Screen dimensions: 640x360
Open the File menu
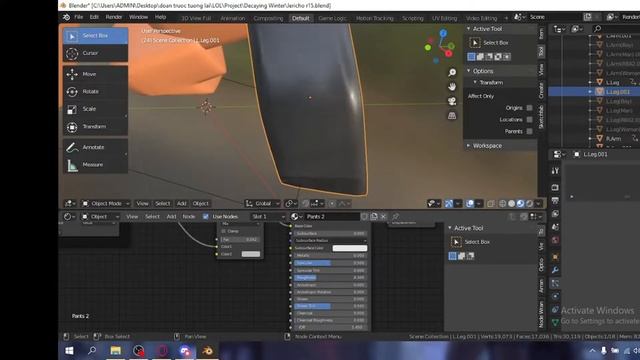(78, 17)
